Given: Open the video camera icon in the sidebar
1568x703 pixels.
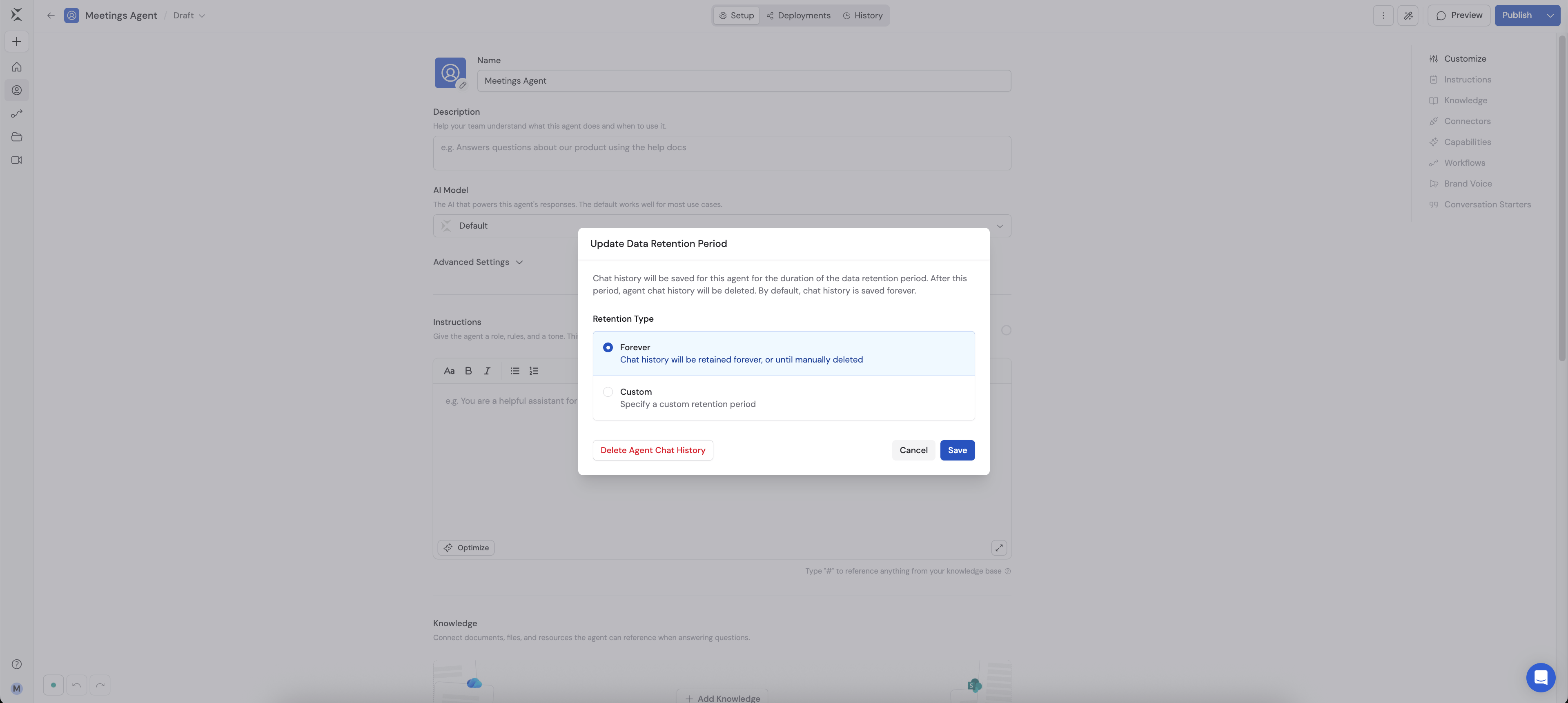Looking at the screenshot, I should click(x=16, y=160).
